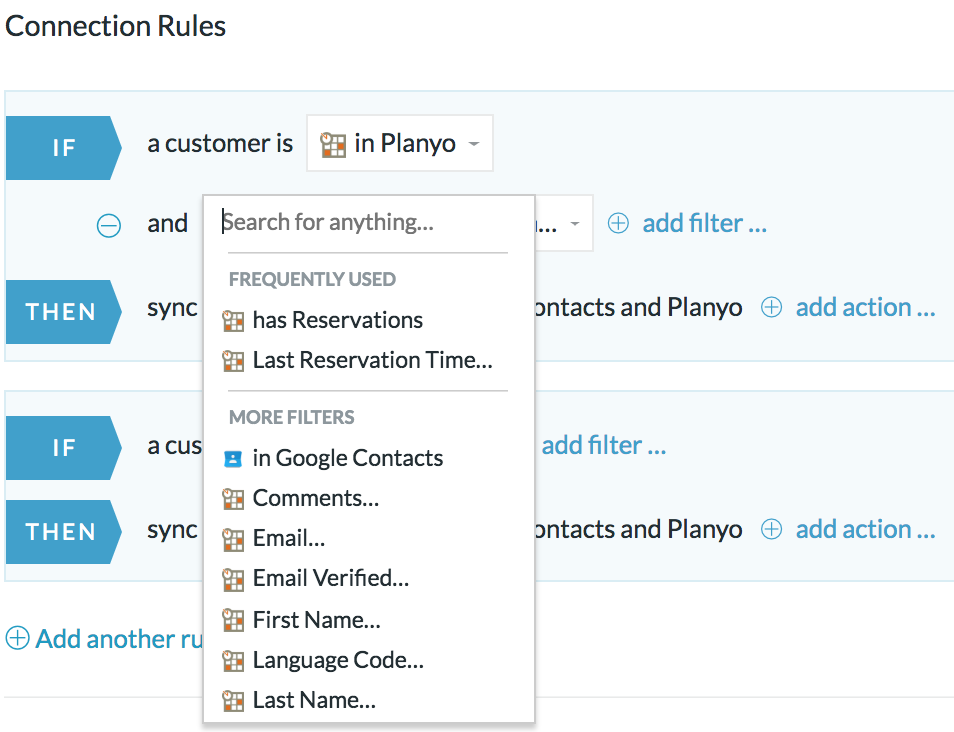Open the partially hidden filter dropdown arrow in the 'and' row

pyautogui.click(x=574, y=224)
